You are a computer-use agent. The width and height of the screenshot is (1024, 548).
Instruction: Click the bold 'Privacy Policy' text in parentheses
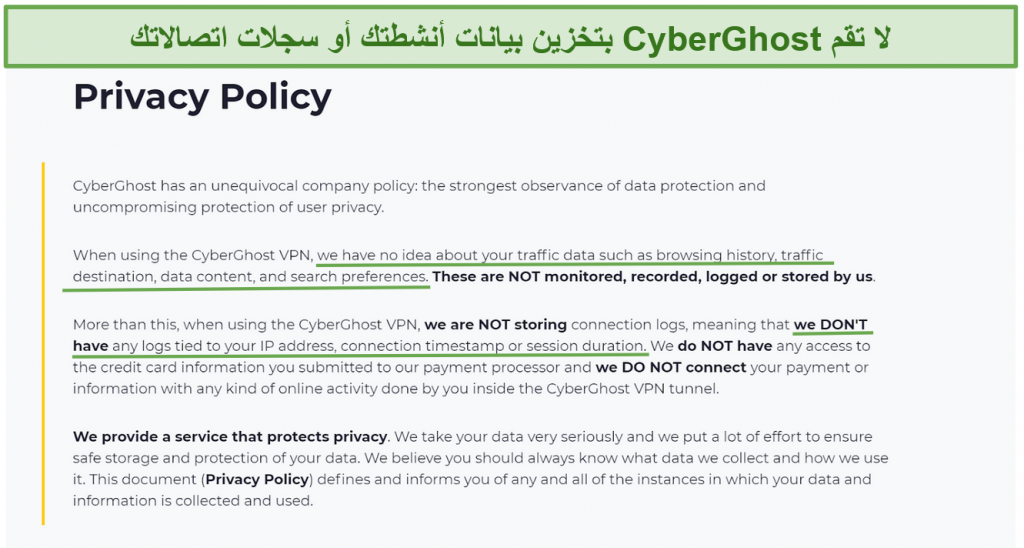tap(257, 479)
